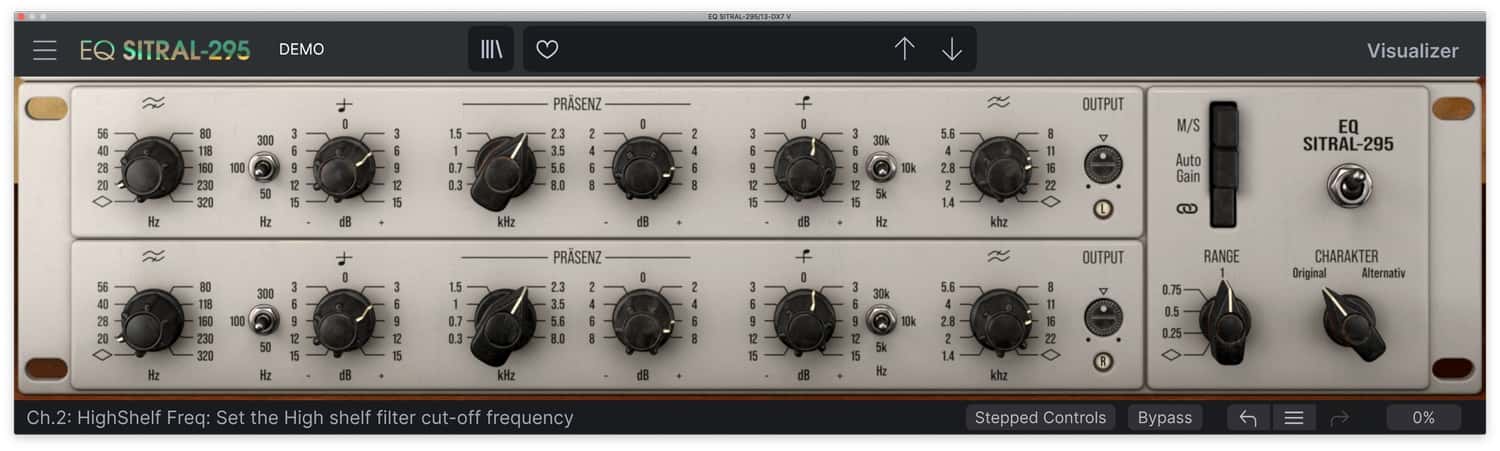
Task: Click the channel L low shelf dB knob
Action: click(344, 168)
